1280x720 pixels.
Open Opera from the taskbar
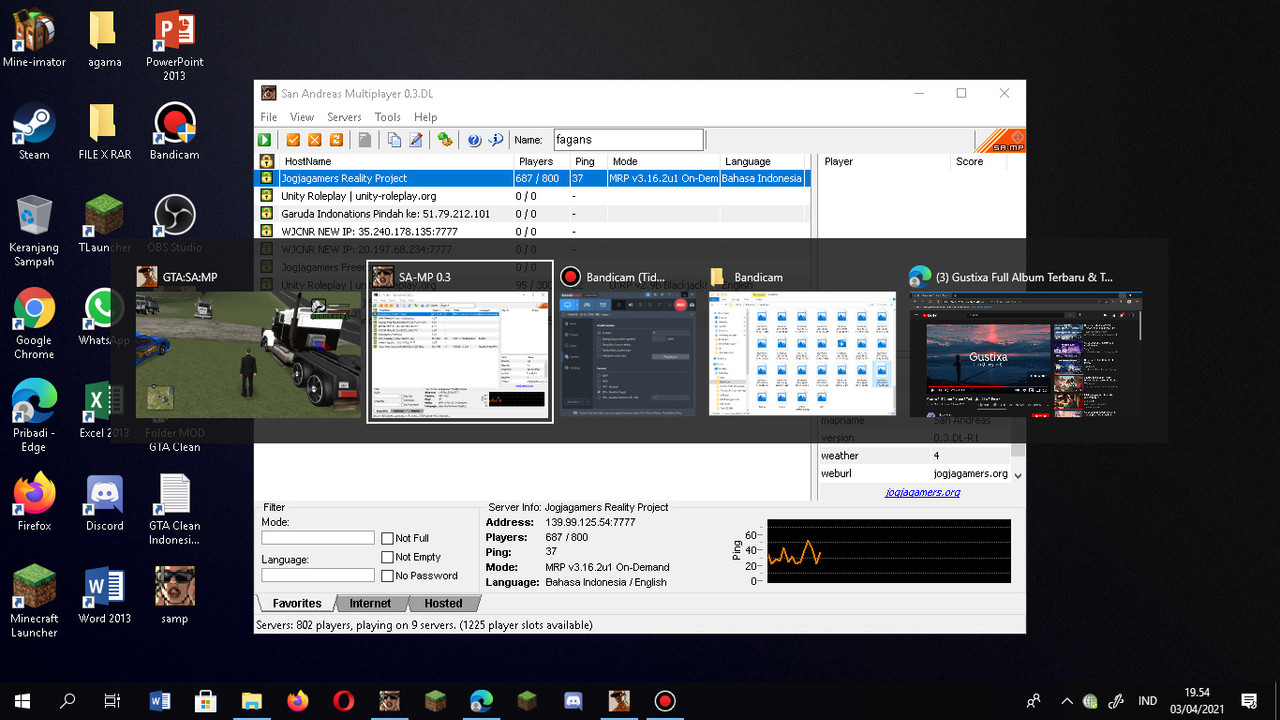[x=343, y=701]
